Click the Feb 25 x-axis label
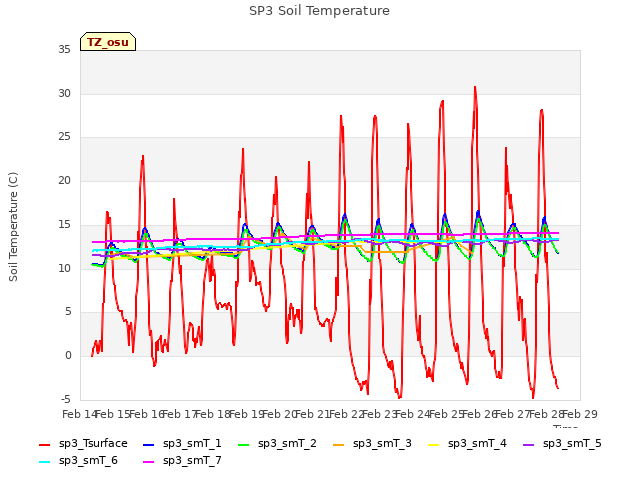Viewport: 640px width, 480px height. [x=446, y=414]
